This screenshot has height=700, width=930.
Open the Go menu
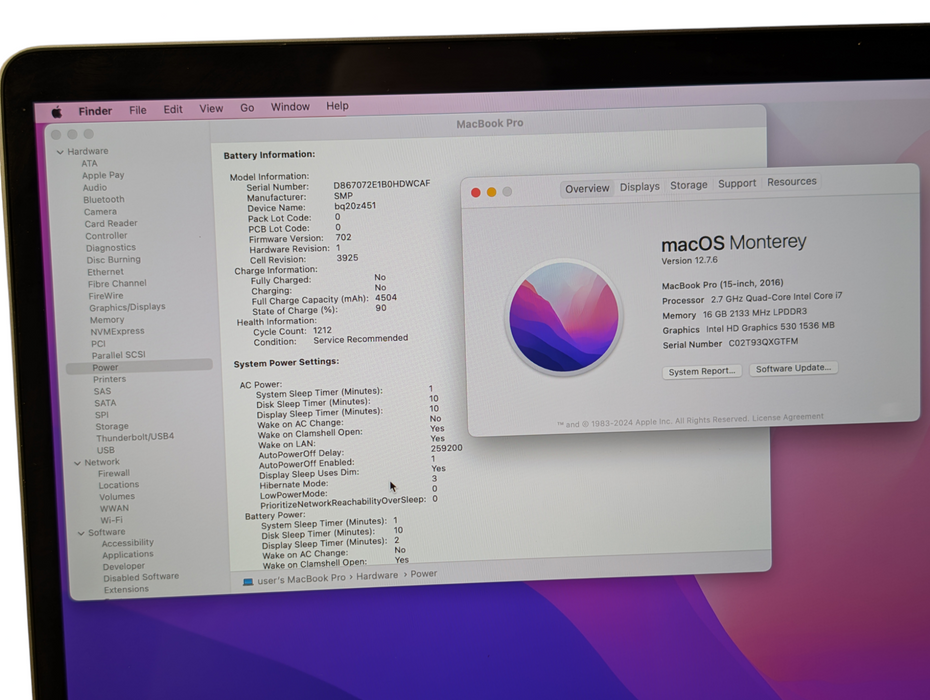[x=247, y=108]
